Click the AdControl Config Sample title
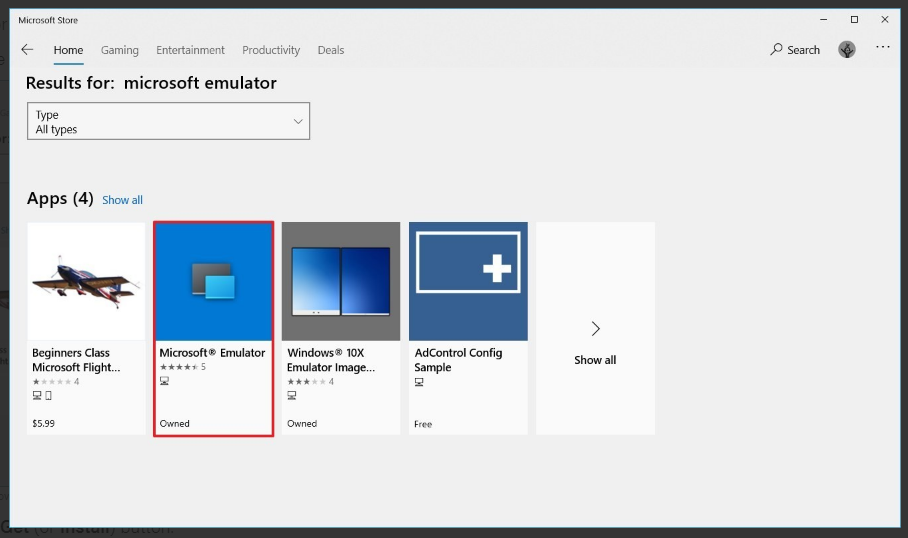908x538 pixels. (x=458, y=360)
